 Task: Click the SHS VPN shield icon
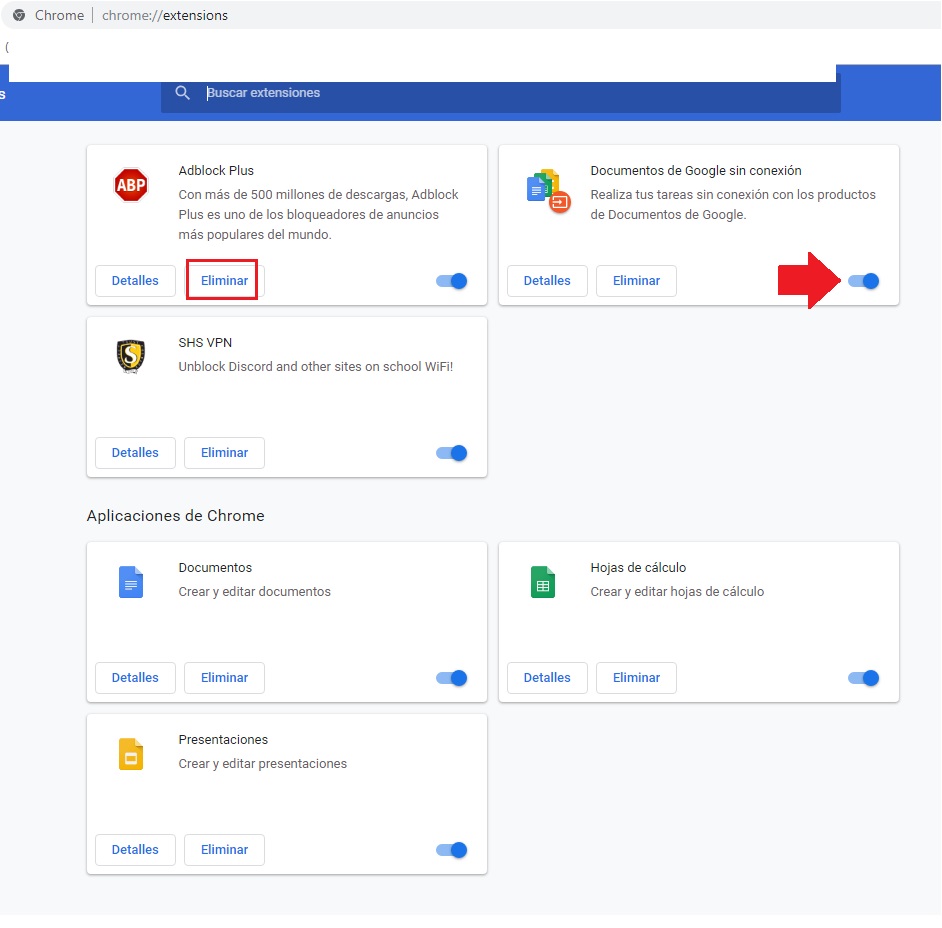130,356
